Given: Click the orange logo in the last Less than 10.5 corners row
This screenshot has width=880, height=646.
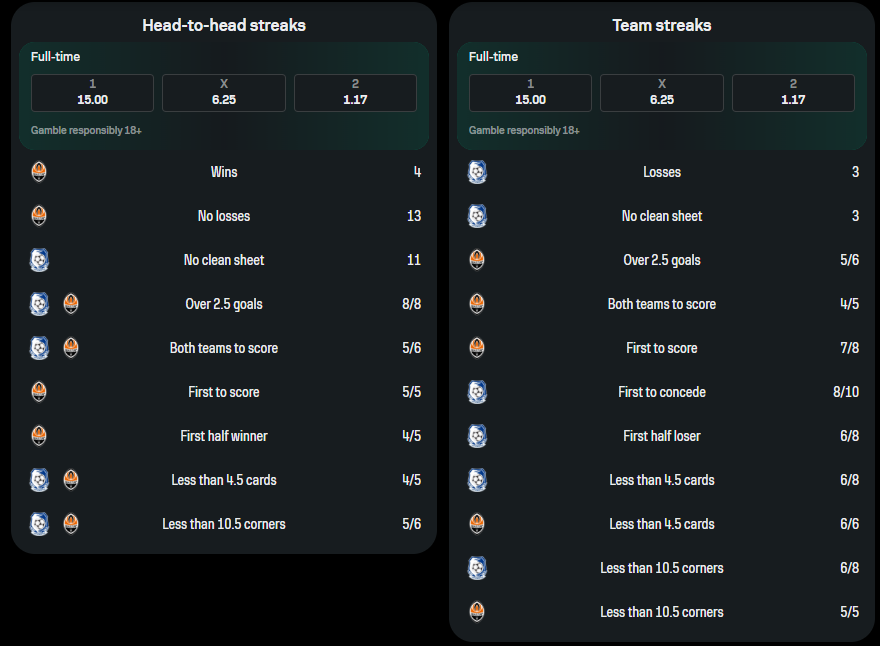Looking at the screenshot, I should [x=477, y=612].
